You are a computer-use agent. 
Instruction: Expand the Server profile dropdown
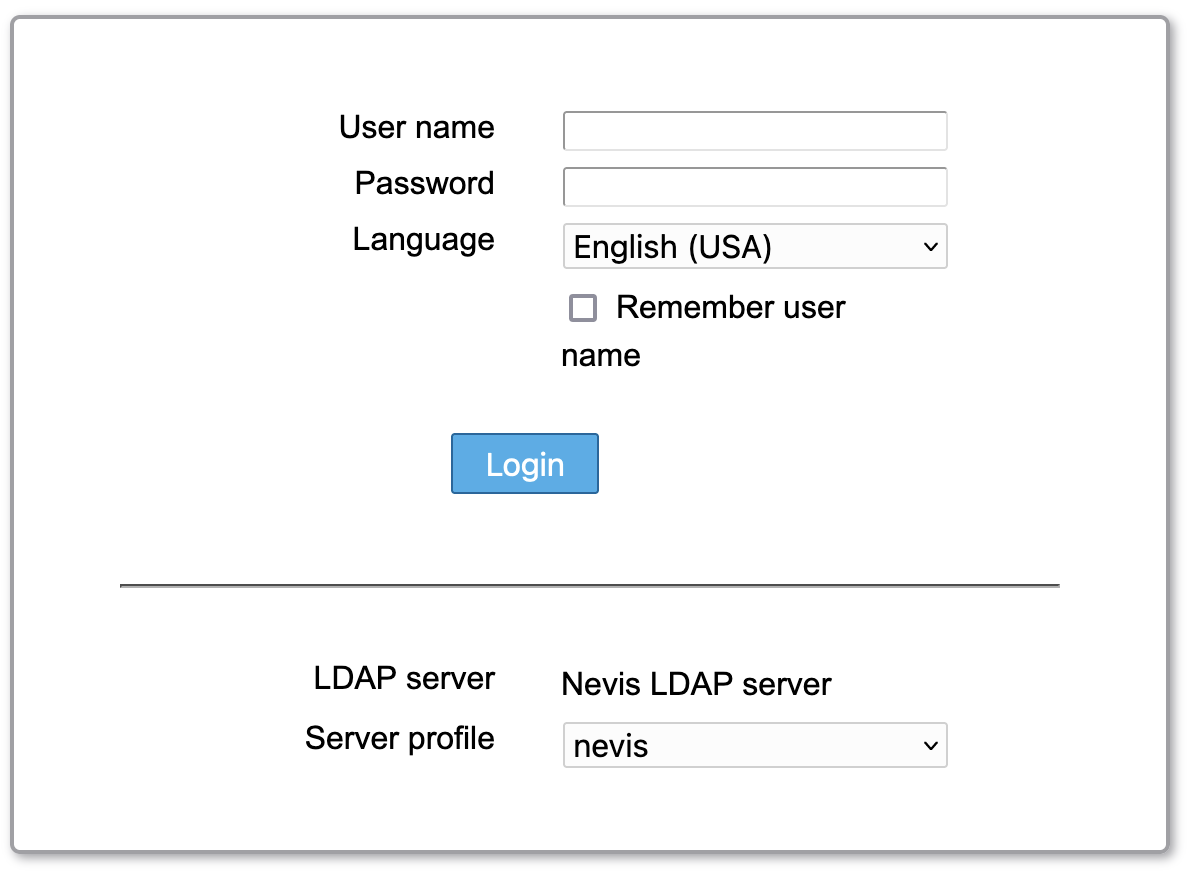point(754,746)
